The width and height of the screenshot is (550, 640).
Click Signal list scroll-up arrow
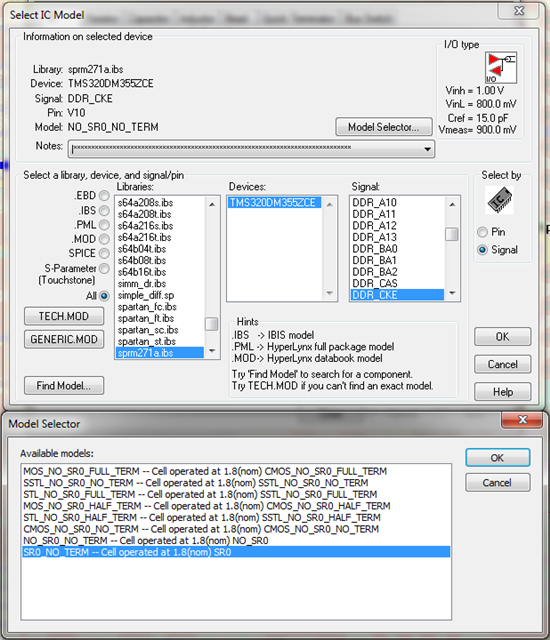pos(452,204)
